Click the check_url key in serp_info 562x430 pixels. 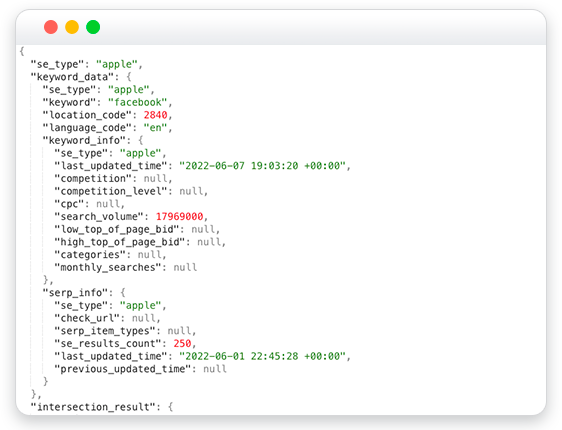click(87, 318)
